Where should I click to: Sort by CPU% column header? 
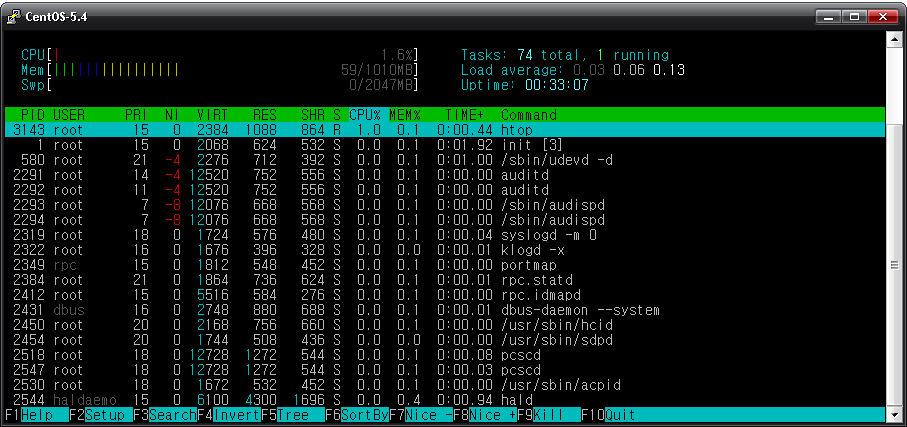point(365,115)
